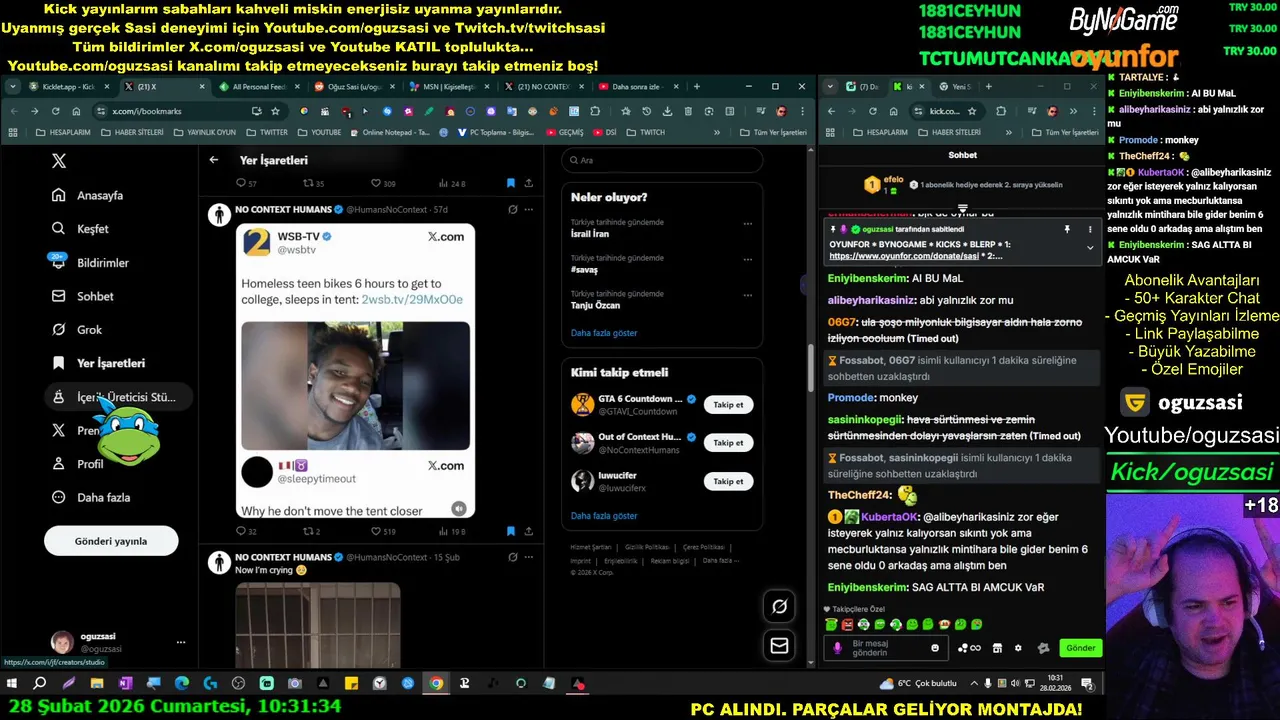Click the X search field labeled Ara
This screenshot has height=720, width=1280.
662,160
